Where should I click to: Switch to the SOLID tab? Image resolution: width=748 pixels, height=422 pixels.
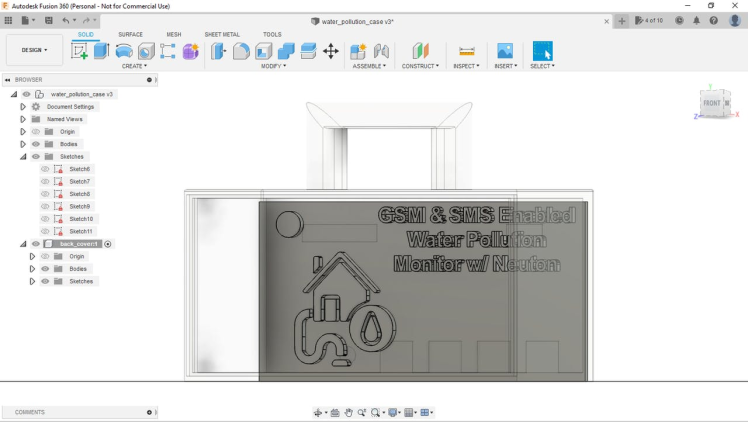86,34
